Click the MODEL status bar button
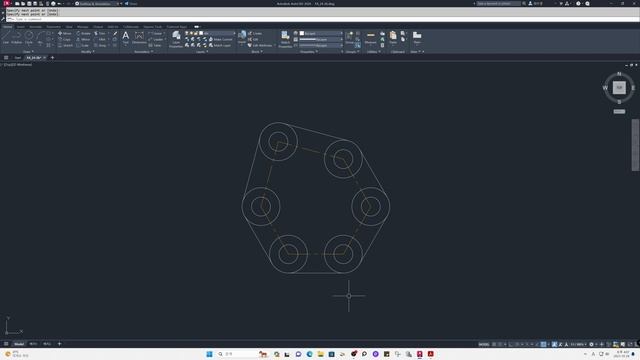The image size is (640, 360). [484, 344]
